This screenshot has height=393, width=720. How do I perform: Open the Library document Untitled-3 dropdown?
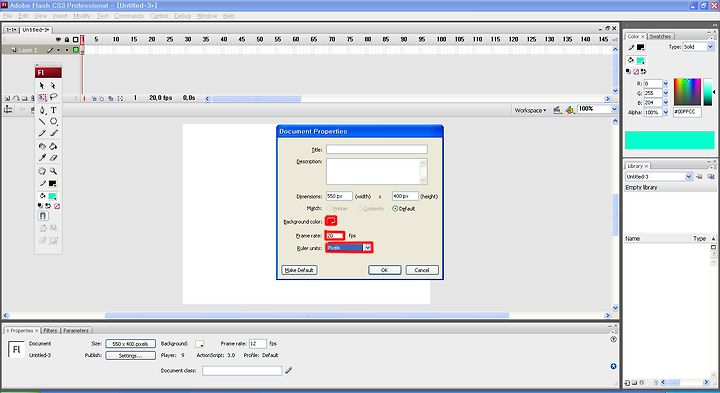(688, 177)
